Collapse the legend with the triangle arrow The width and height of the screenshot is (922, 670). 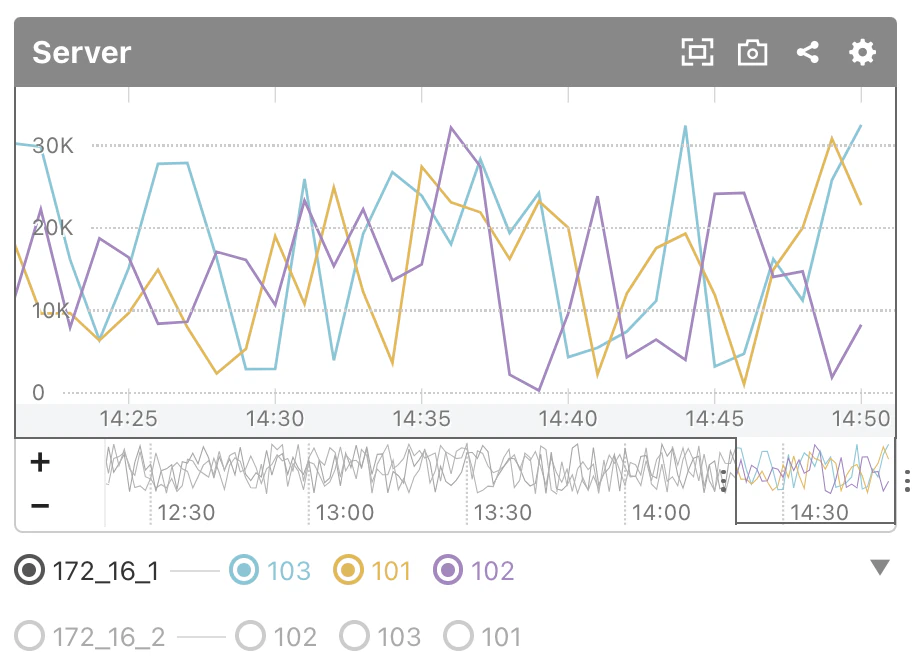[880, 567]
